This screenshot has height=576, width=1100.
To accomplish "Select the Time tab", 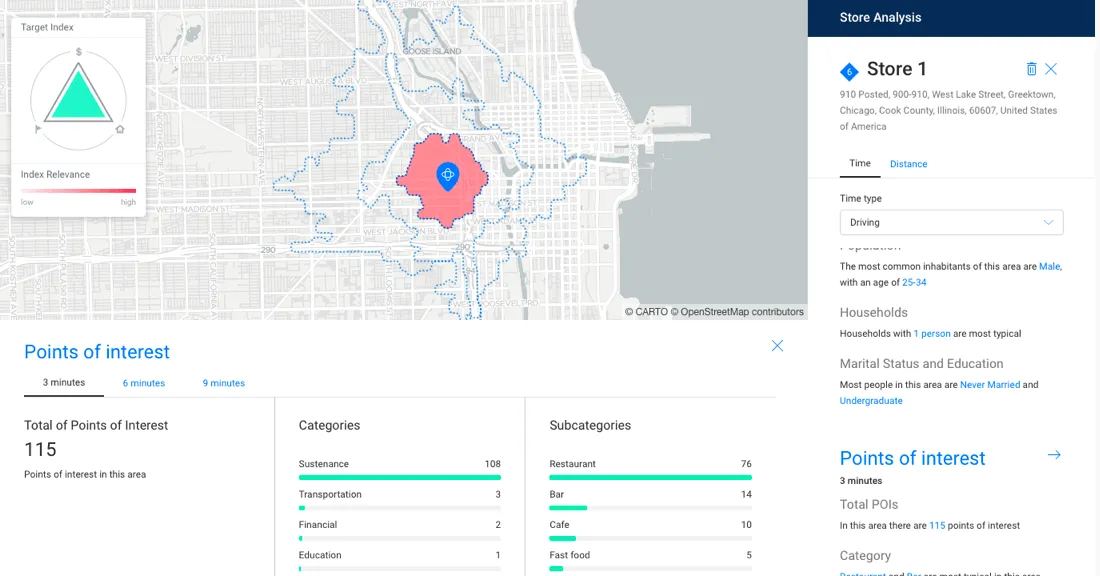I will pos(860,163).
